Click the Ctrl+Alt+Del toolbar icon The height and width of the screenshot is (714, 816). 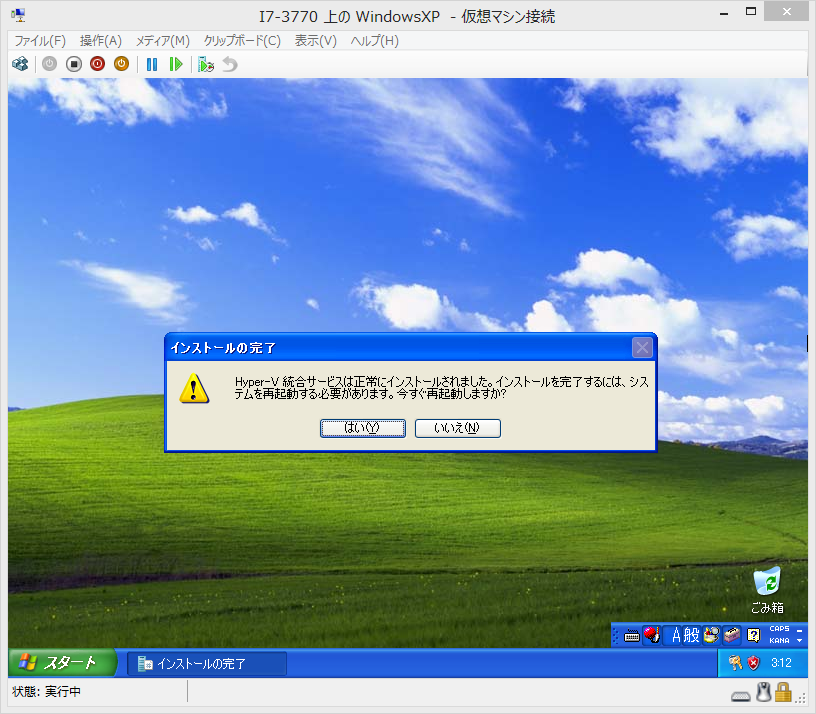pos(20,64)
